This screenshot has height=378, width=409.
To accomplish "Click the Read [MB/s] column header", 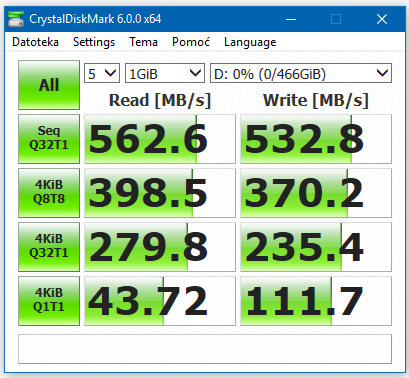I will click(x=160, y=100).
